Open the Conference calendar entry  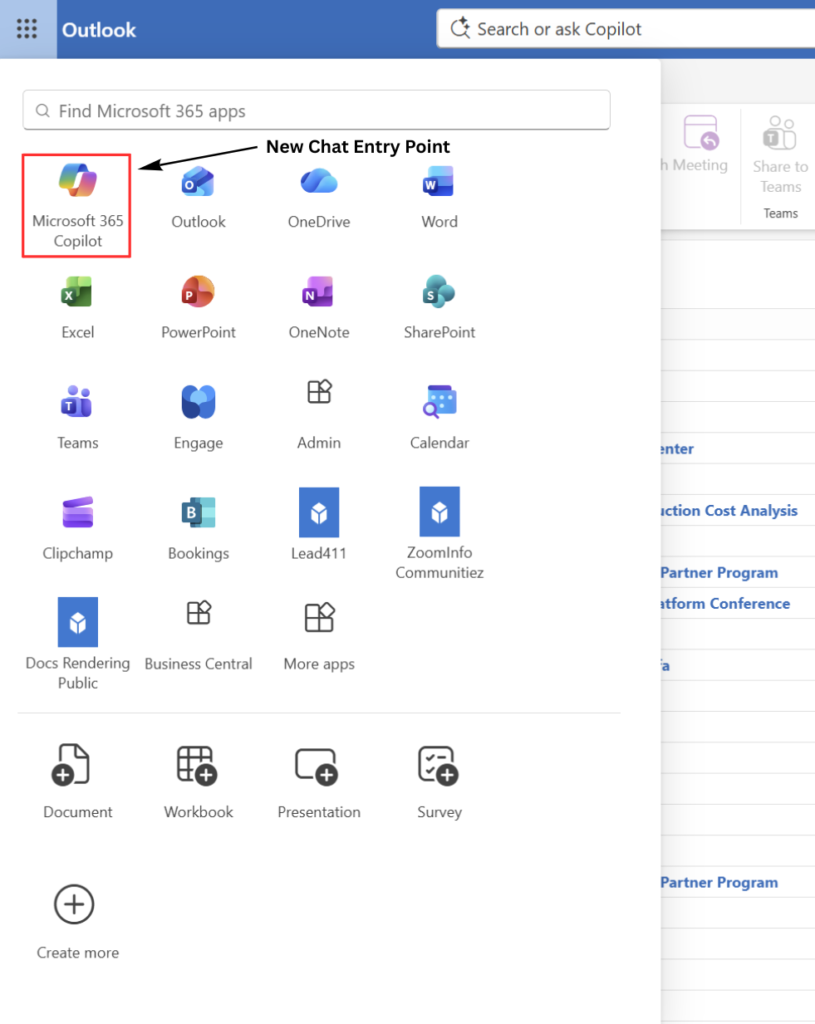pyautogui.click(x=725, y=603)
